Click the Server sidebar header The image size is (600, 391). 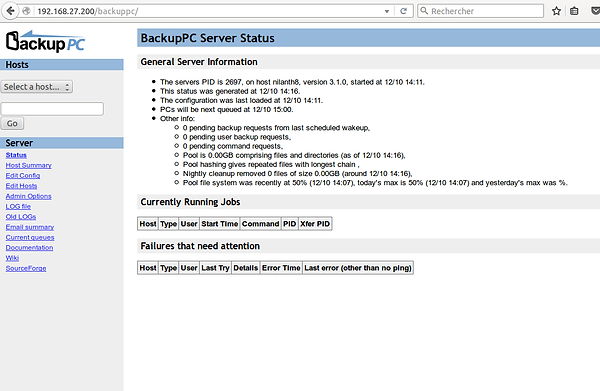coord(62,143)
